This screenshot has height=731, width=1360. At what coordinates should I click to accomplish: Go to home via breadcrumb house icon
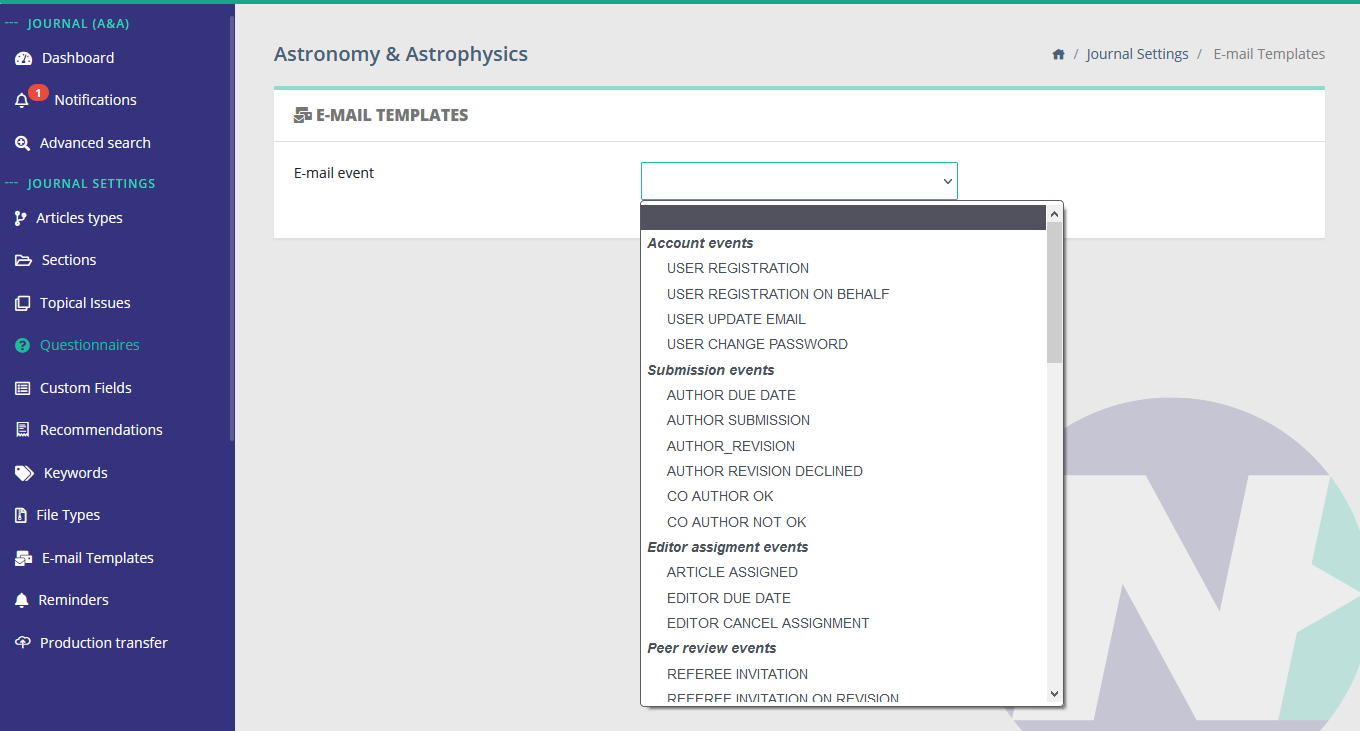coord(1058,54)
